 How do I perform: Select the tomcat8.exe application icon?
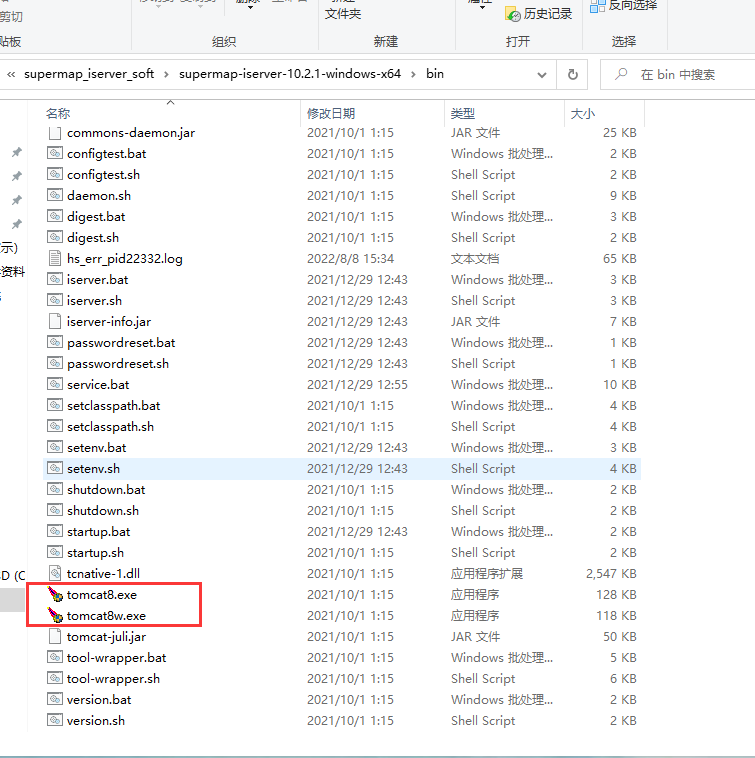pyautogui.click(x=55, y=595)
